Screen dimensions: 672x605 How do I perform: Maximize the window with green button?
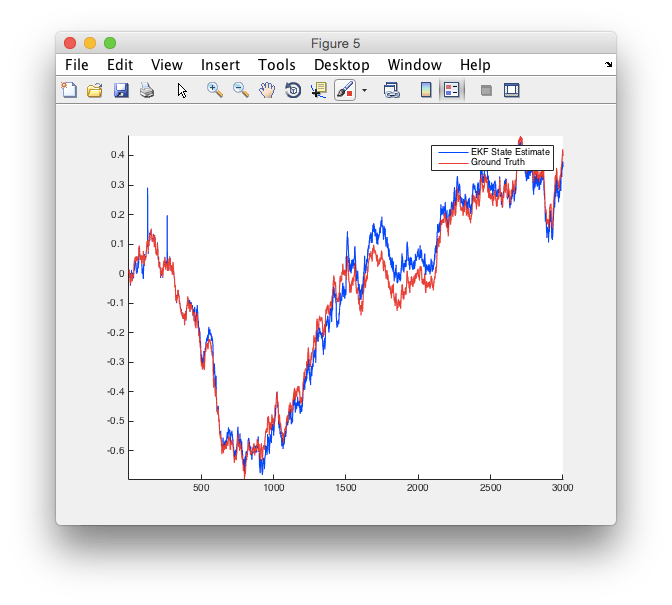[x=110, y=43]
